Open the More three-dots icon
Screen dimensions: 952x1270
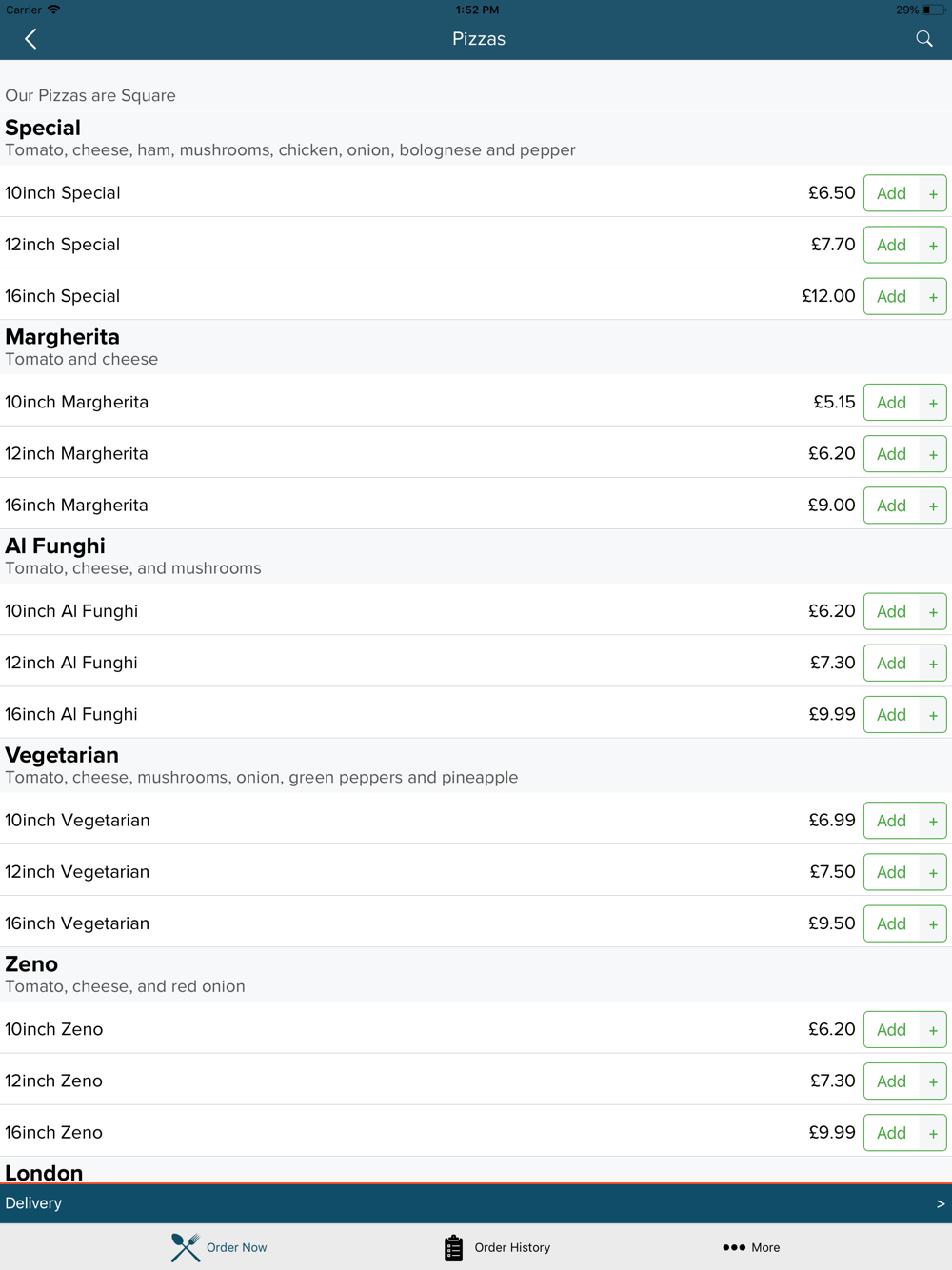[734, 1247]
